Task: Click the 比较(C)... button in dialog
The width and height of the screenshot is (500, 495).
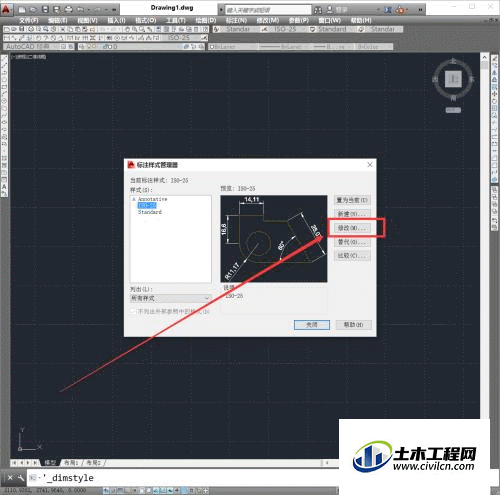Action: tap(352, 256)
